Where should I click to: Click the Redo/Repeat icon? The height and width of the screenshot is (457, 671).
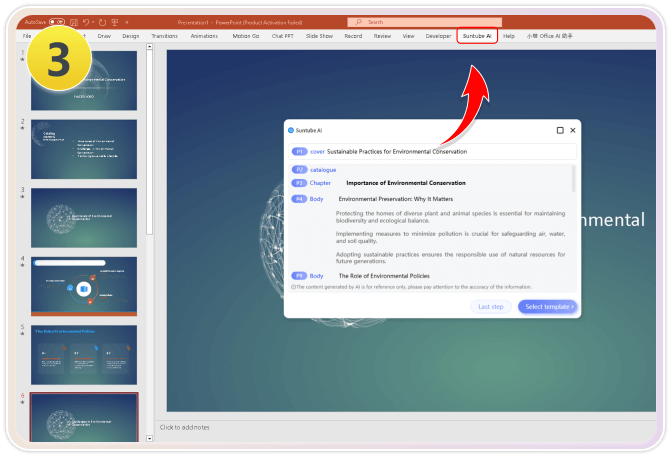point(102,22)
